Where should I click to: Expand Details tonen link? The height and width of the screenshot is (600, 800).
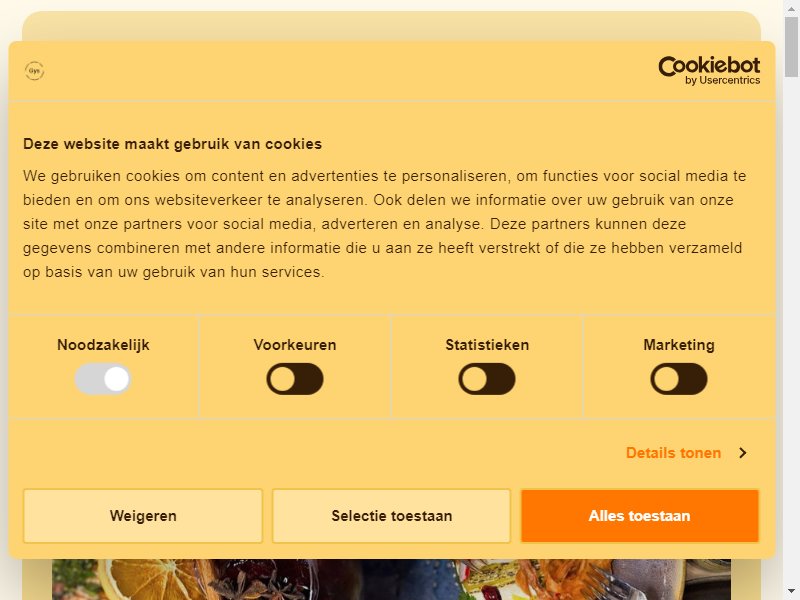tap(673, 453)
